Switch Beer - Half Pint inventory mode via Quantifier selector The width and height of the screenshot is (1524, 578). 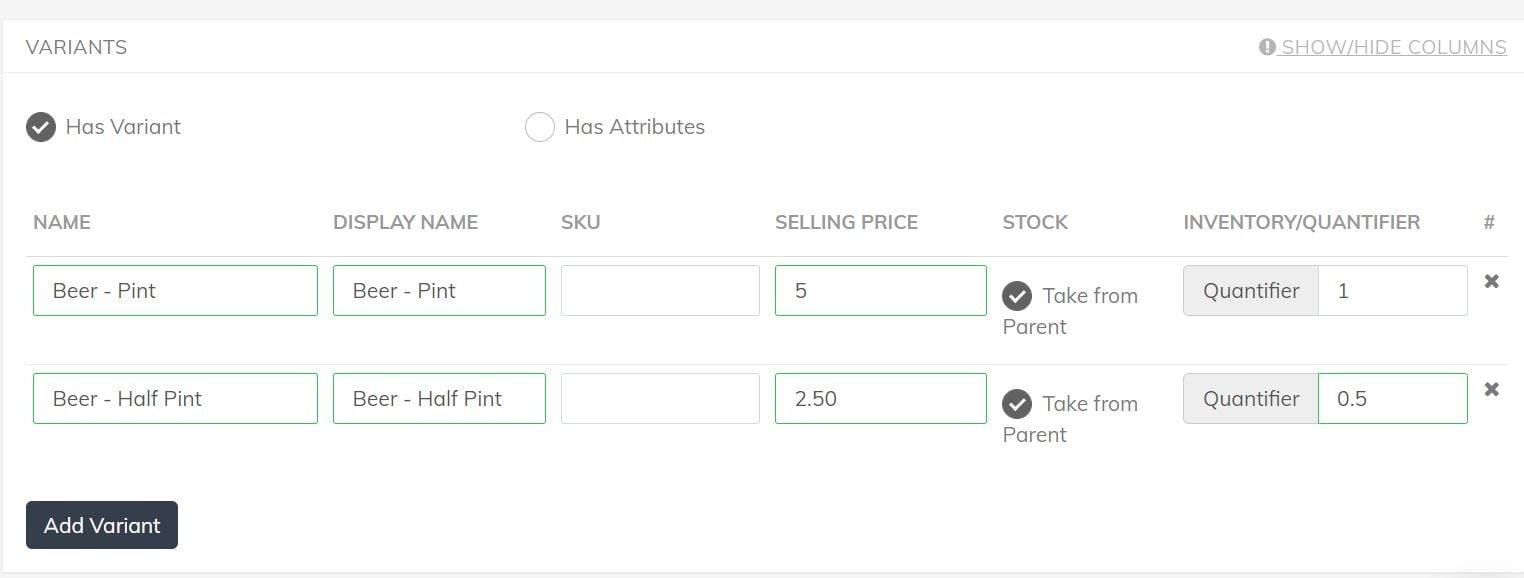1250,398
